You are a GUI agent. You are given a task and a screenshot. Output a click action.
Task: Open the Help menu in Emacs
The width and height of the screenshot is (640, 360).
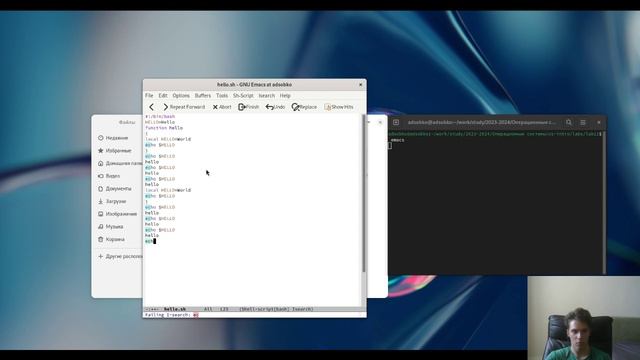(285, 96)
